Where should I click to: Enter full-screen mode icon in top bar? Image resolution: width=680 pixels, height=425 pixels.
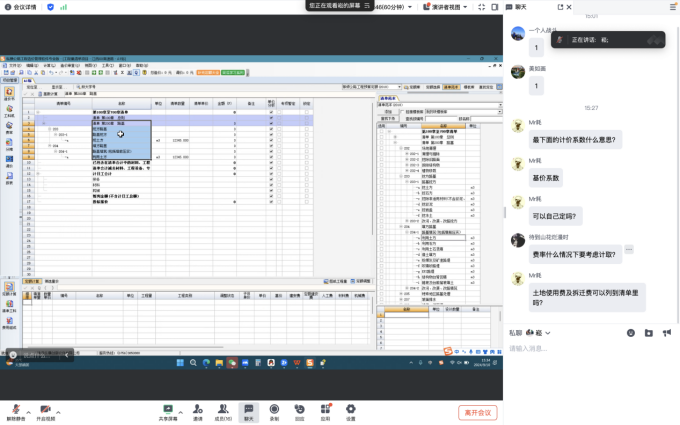481,7
